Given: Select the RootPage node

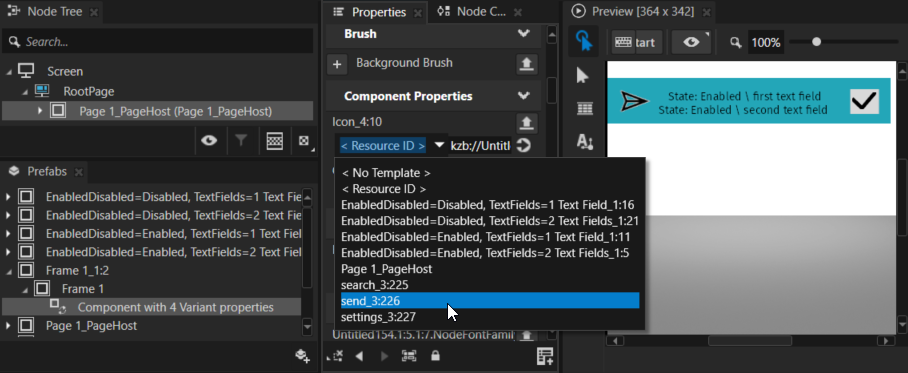Looking at the screenshot, I should pyautogui.click(x=89, y=92).
